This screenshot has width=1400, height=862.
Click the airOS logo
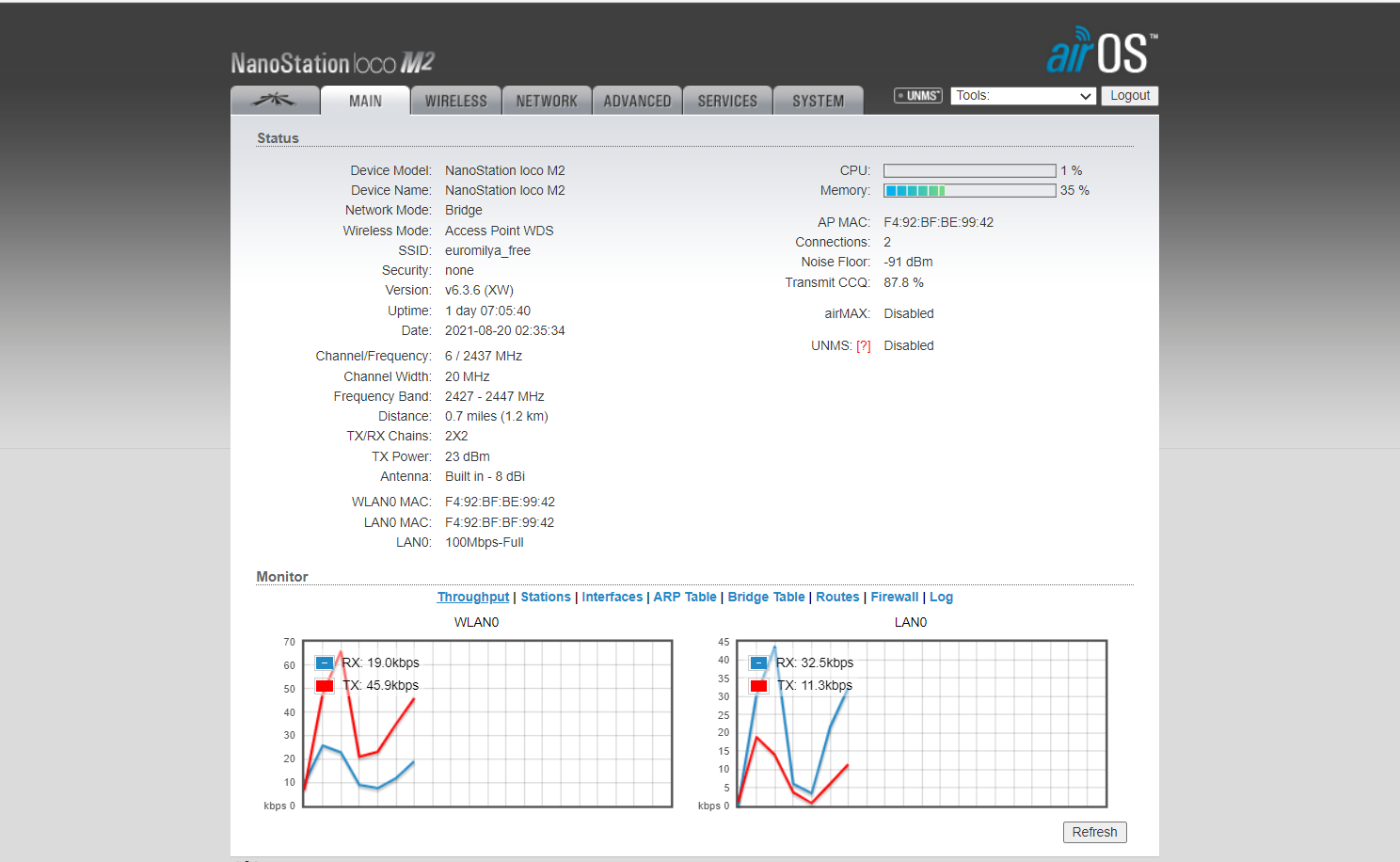(x=1101, y=52)
